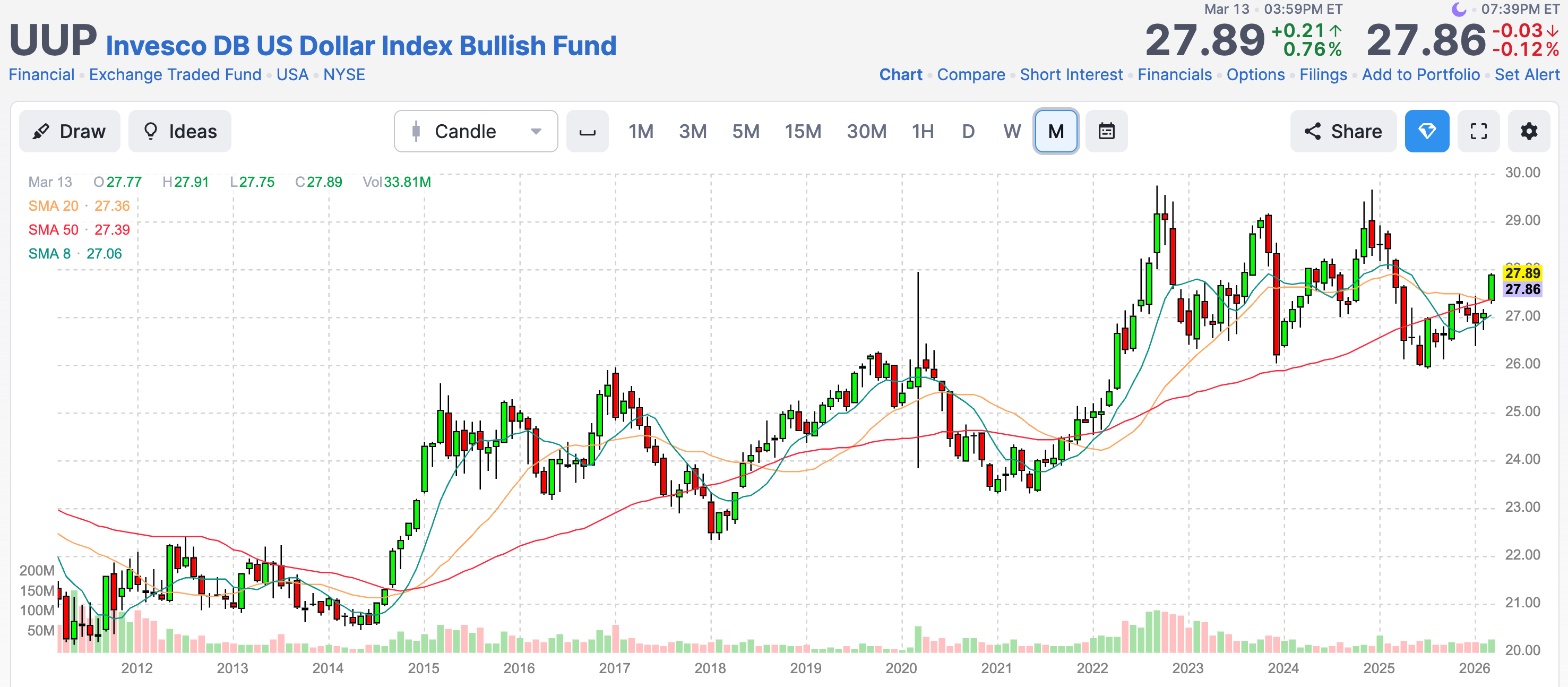The width and height of the screenshot is (1568, 687).
Task: Switch chart to the daily D interval
Action: tap(968, 132)
